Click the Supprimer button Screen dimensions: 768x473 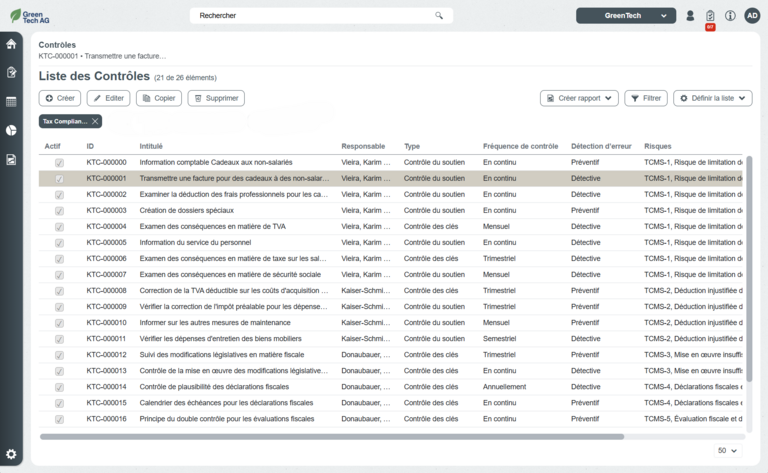(216, 98)
